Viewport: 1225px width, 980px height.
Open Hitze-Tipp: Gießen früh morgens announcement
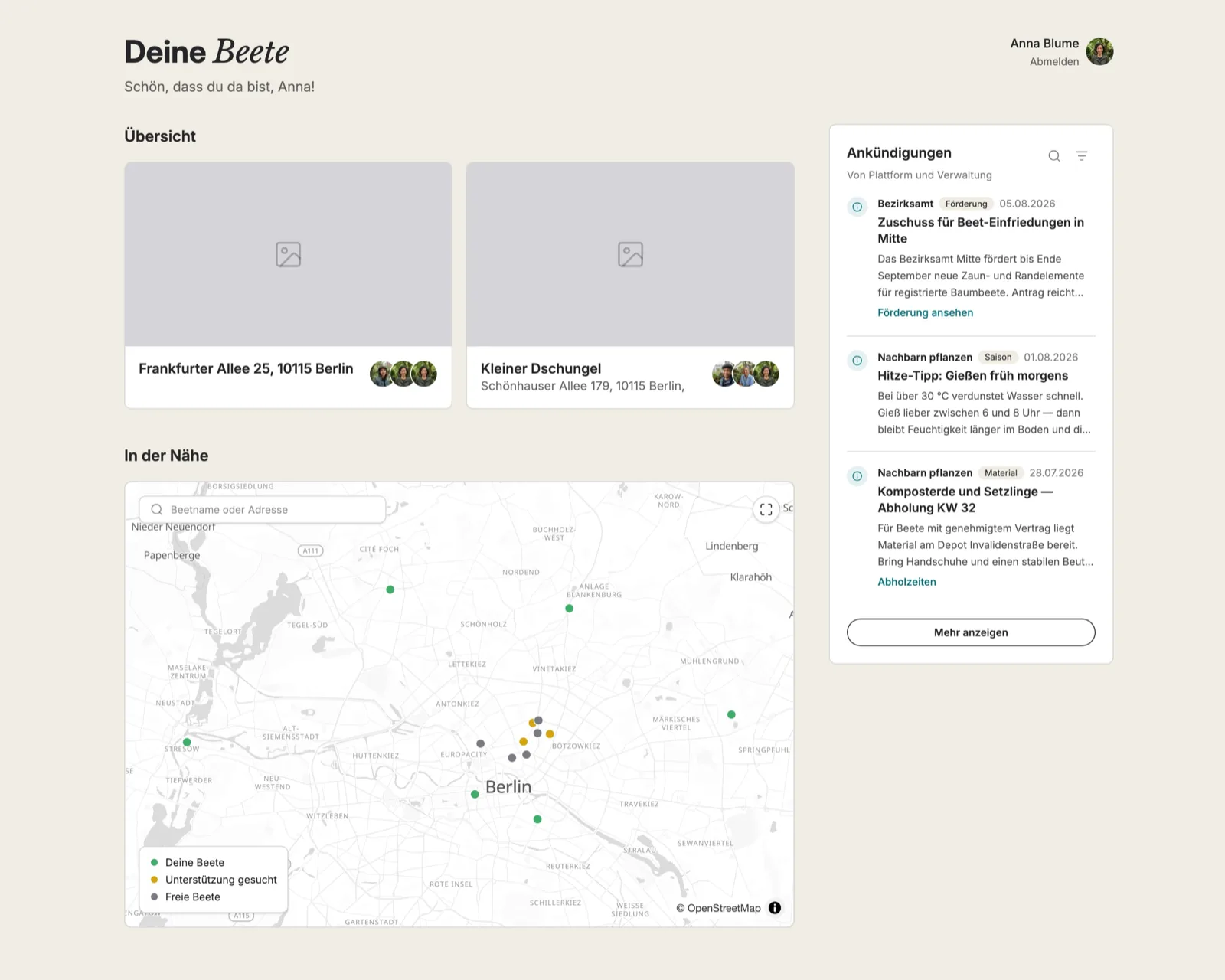coord(972,376)
